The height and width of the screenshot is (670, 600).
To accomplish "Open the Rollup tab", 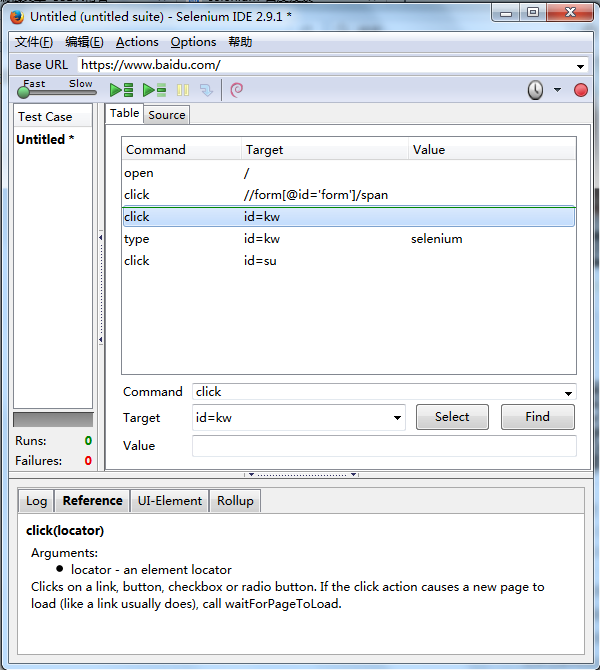I will (235, 501).
